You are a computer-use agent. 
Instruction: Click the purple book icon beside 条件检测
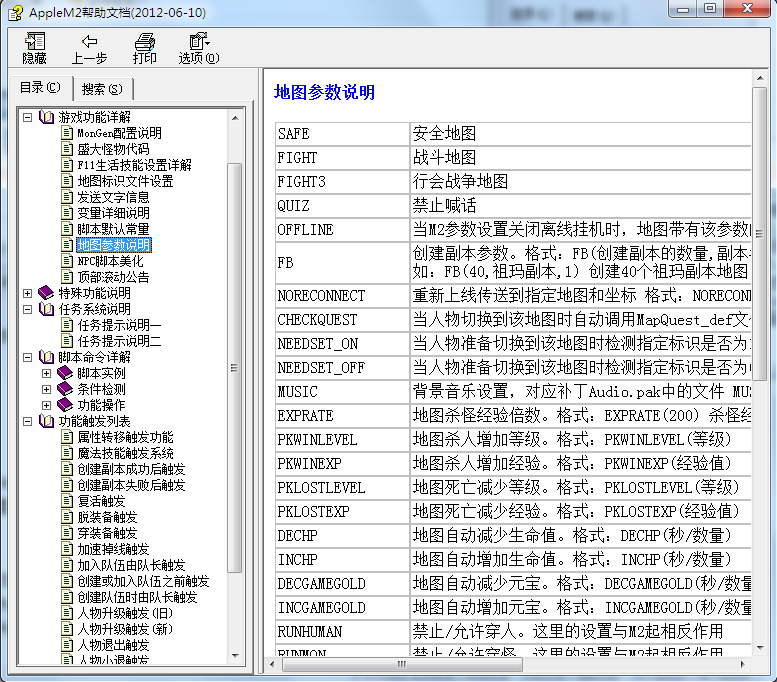point(65,389)
